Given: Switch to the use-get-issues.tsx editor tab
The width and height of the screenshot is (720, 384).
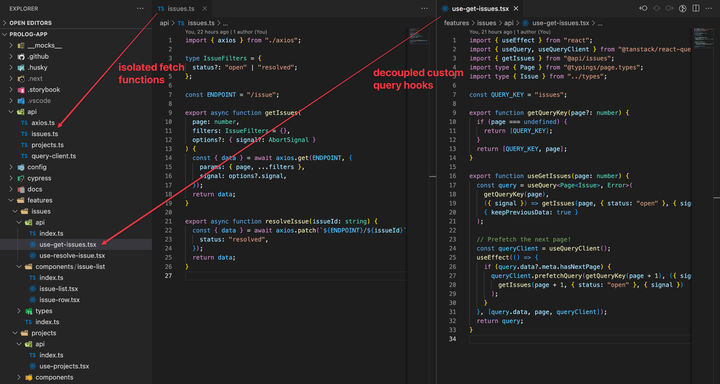Looking at the screenshot, I should 480,9.
